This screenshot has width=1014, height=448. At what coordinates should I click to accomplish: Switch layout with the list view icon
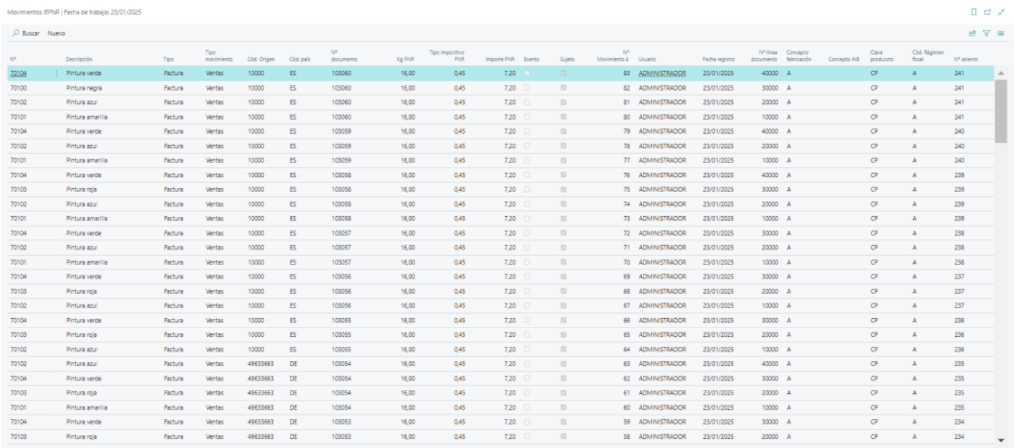point(1000,33)
